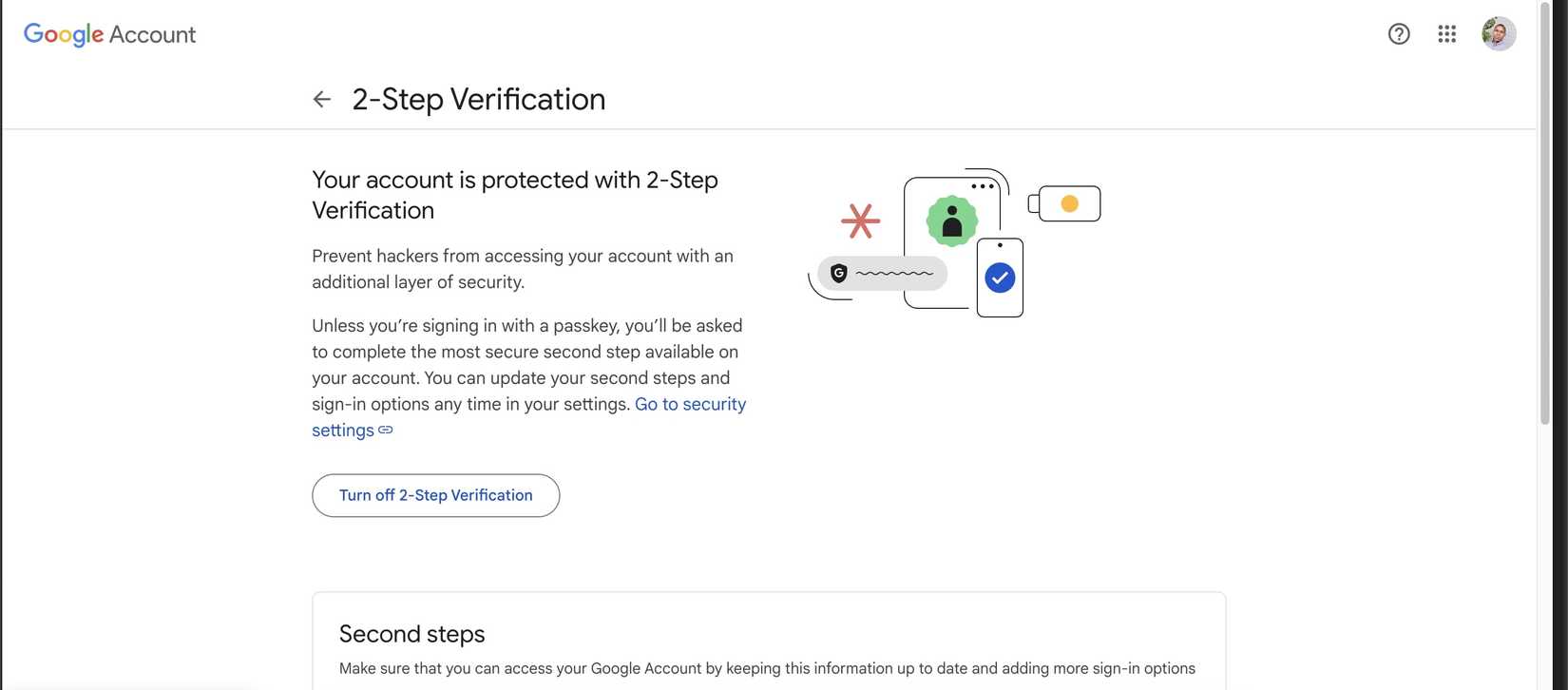This screenshot has height=690, width=1568.
Task: Navigate back using the back arrow
Action: (x=322, y=99)
